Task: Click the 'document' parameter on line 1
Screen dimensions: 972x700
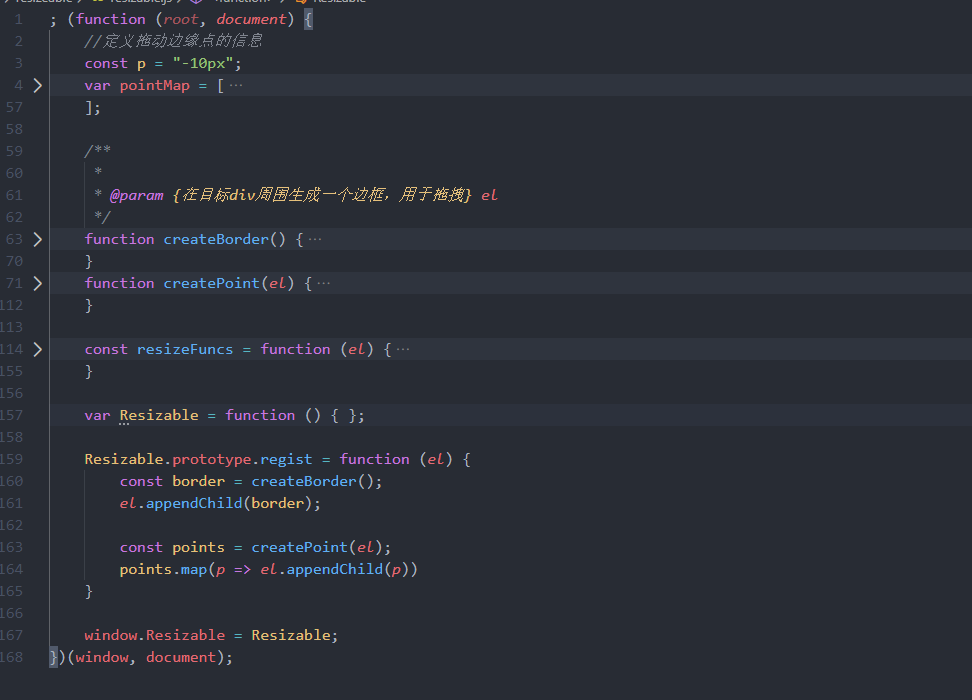Action: [x=251, y=20]
